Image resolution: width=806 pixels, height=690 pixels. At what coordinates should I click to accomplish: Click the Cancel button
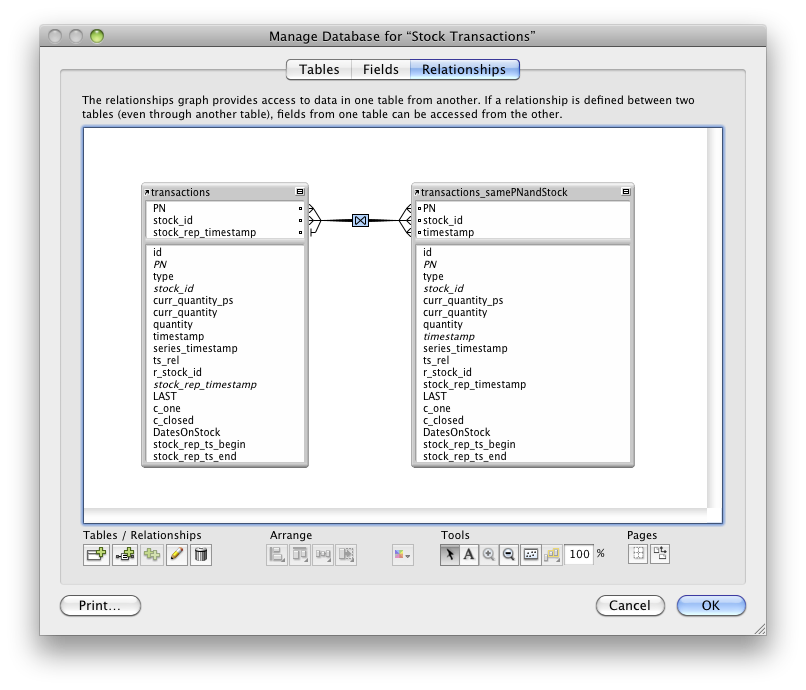point(630,606)
